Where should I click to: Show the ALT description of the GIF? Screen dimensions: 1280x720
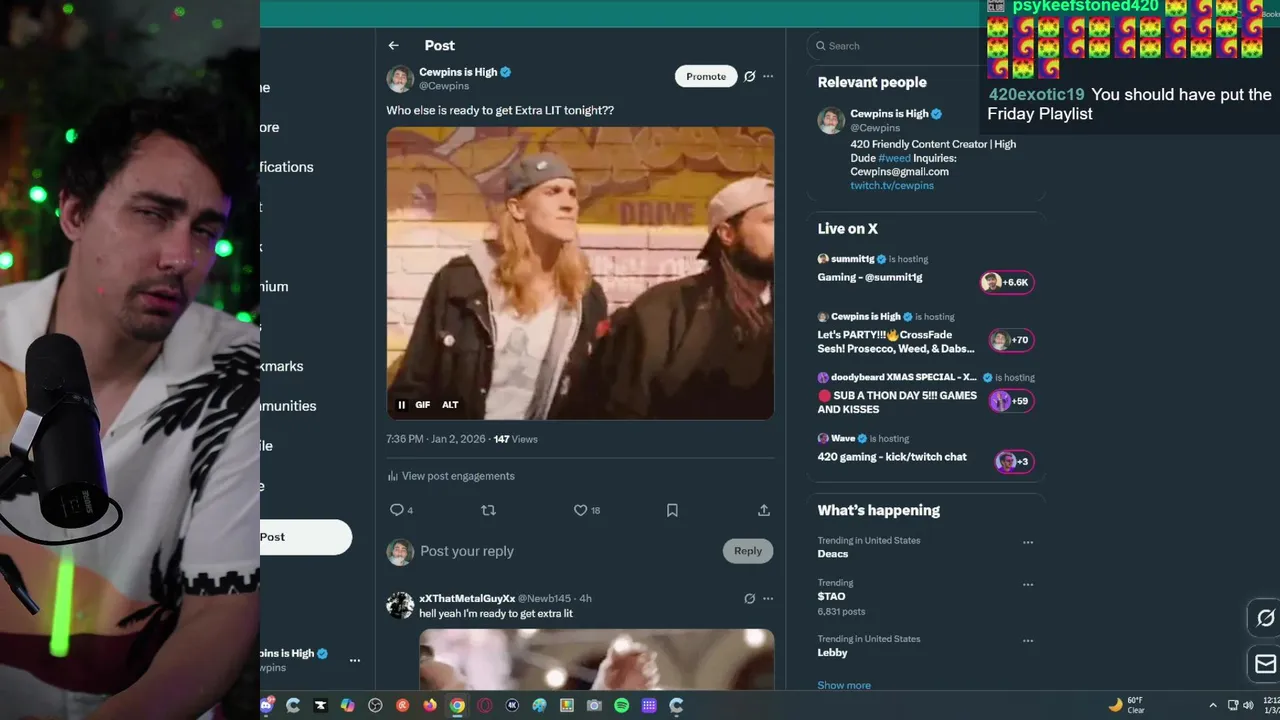(x=450, y=405)
